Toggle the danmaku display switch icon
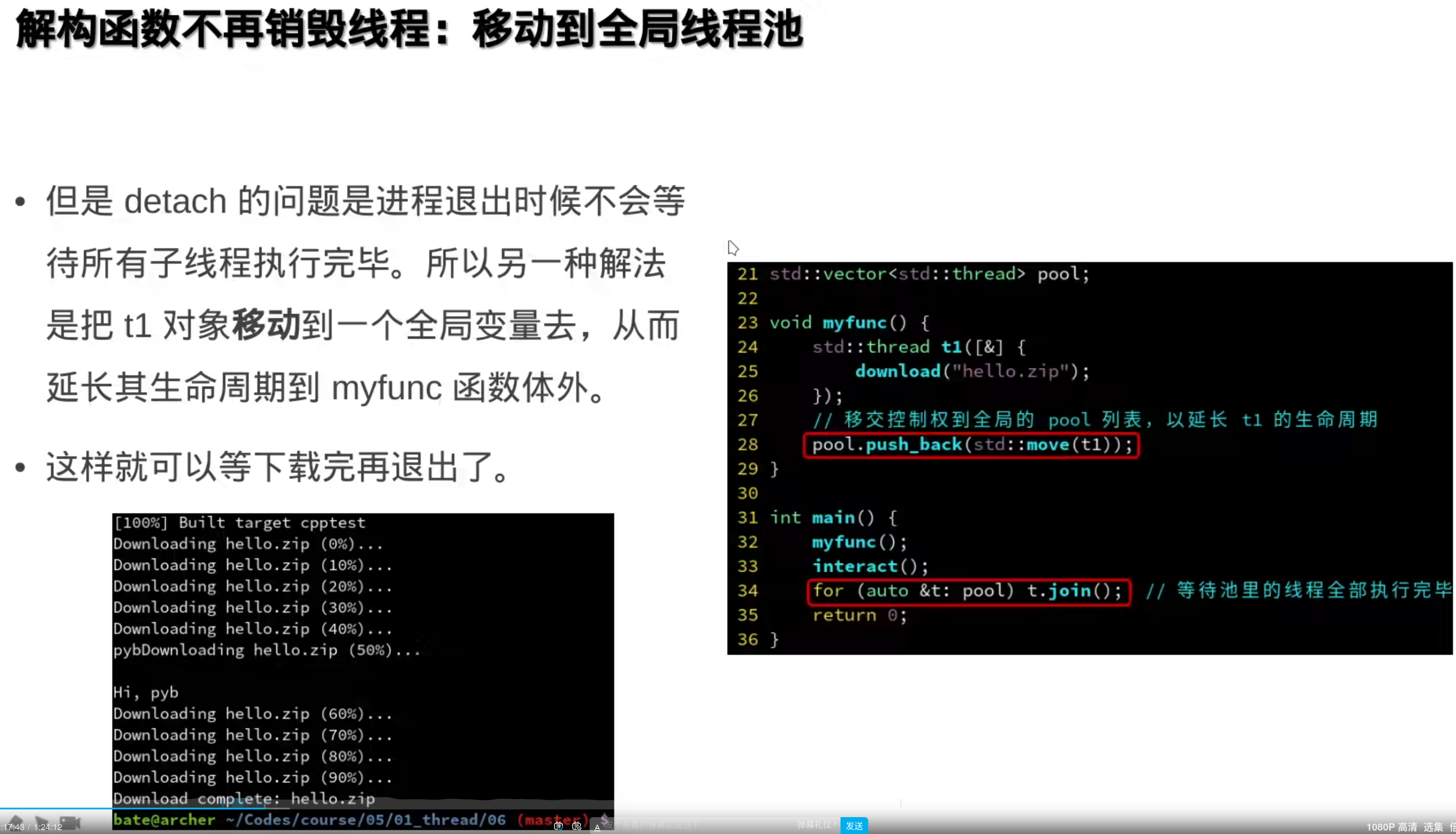The image size is (1456, 834). [558, 825]
